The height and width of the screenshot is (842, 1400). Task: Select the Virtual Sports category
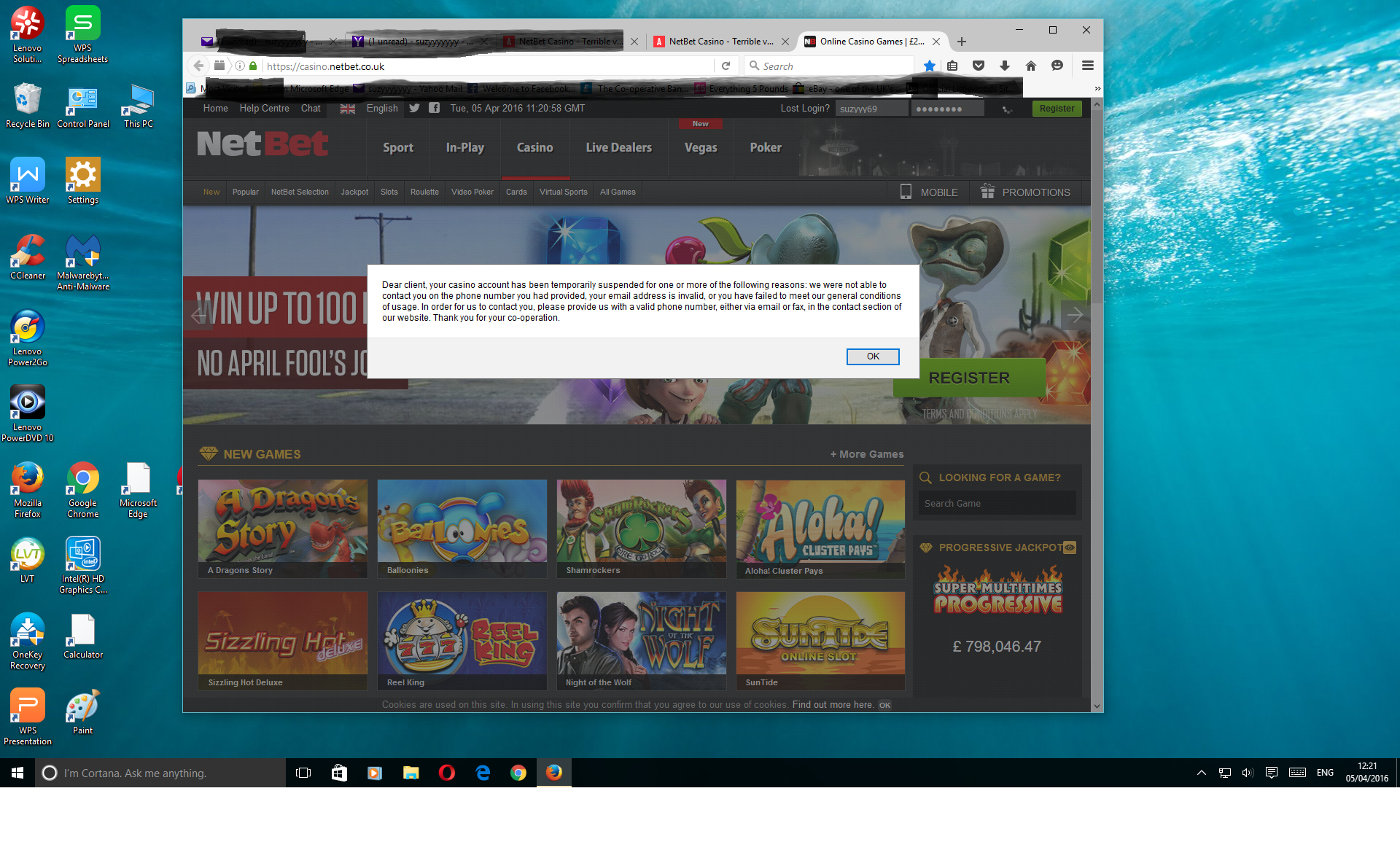tap(564, 192)
